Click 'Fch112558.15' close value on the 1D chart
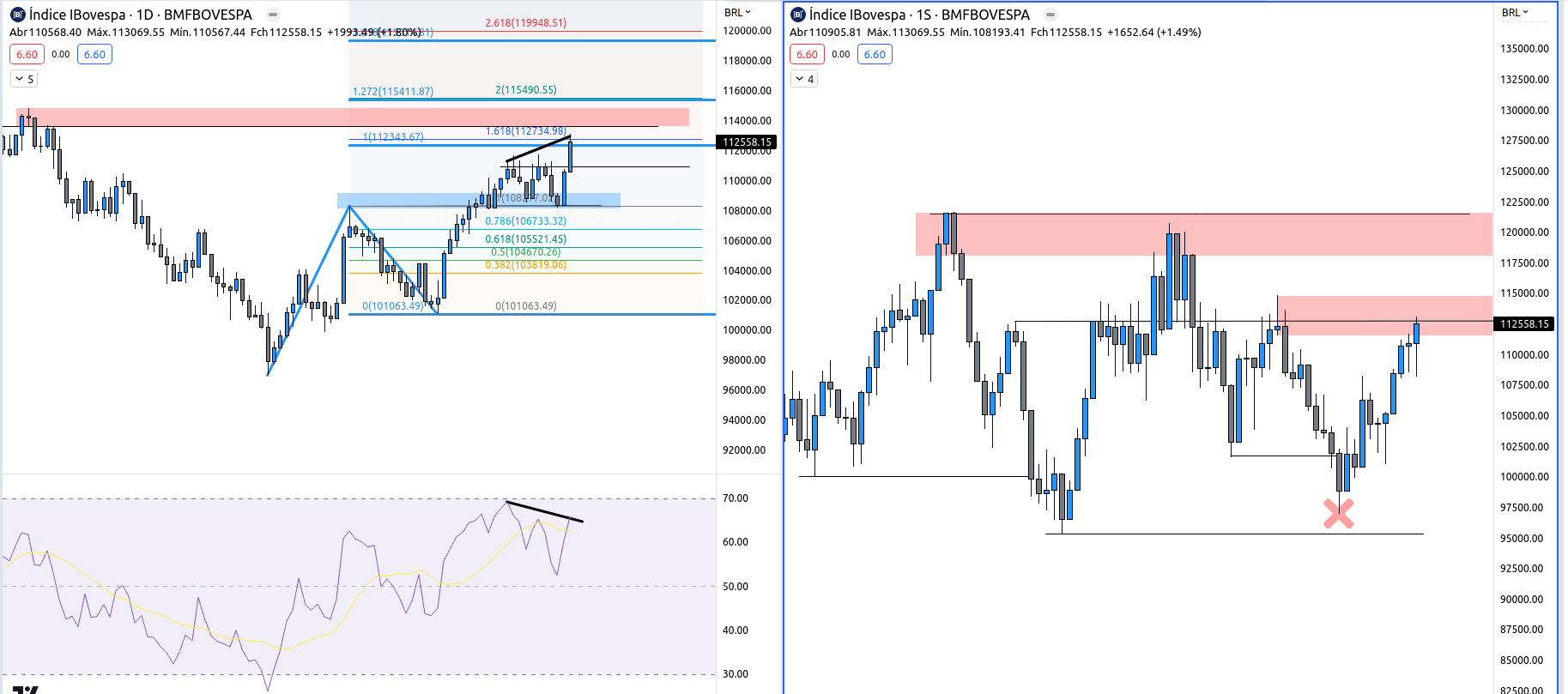This screenshot has width=1568, height=694. [x=286, y=32]
